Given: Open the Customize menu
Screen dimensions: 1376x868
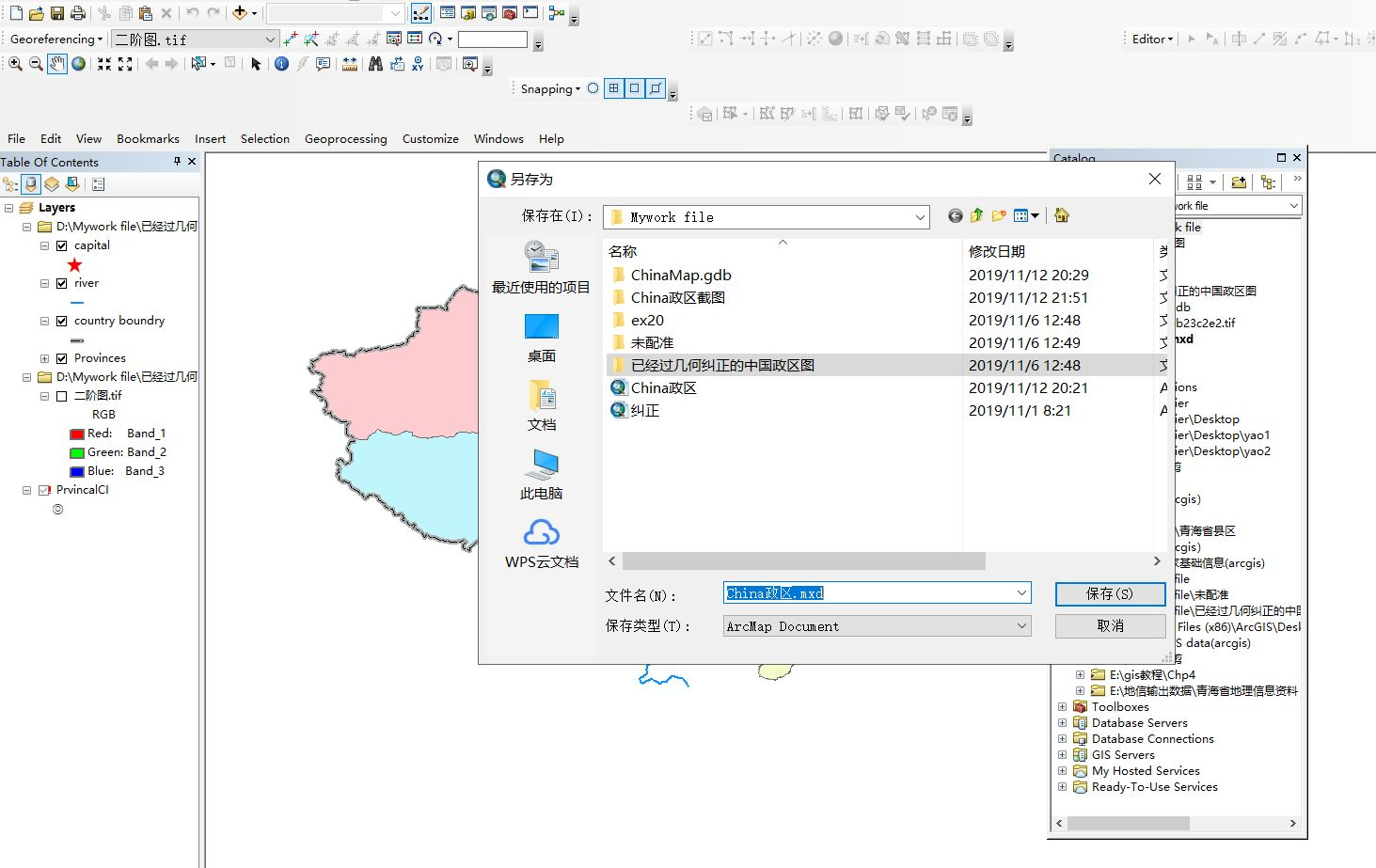Looking at the screenshot, I should (430, 138).
